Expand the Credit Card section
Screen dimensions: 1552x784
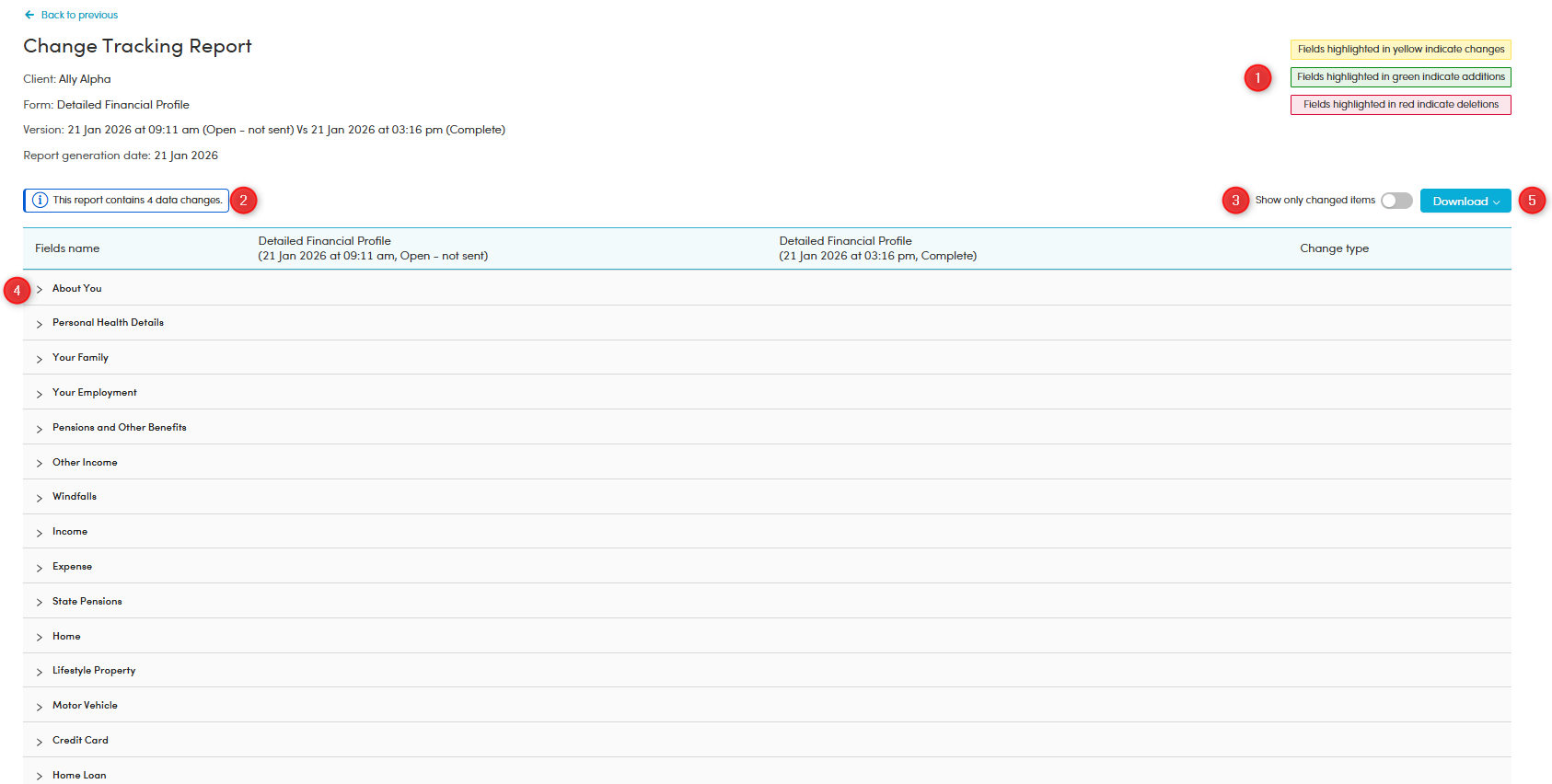click(x=40, y=742)
